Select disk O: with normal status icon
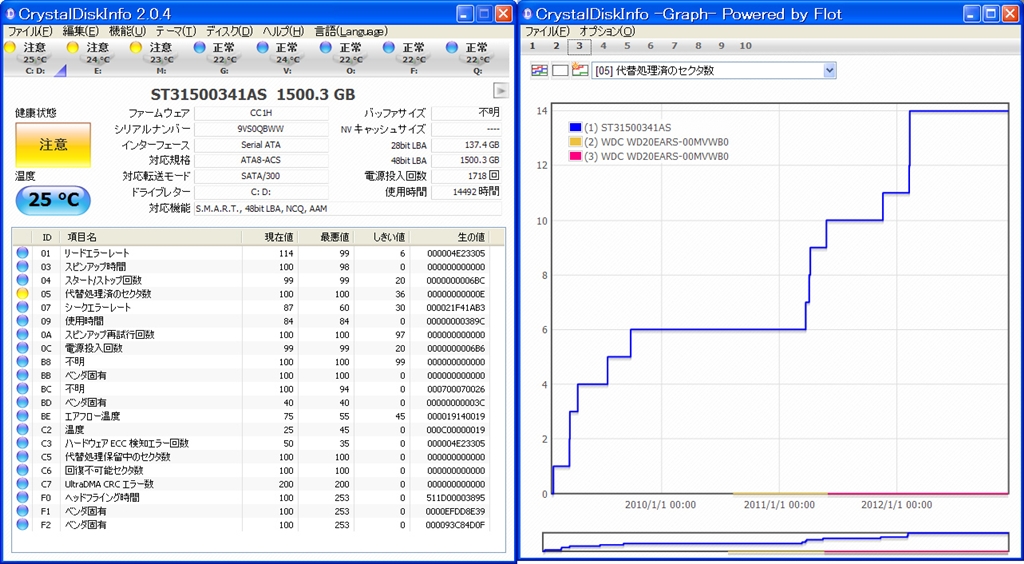The width and height of the screenshot is (1024, 564). [351, 57]
